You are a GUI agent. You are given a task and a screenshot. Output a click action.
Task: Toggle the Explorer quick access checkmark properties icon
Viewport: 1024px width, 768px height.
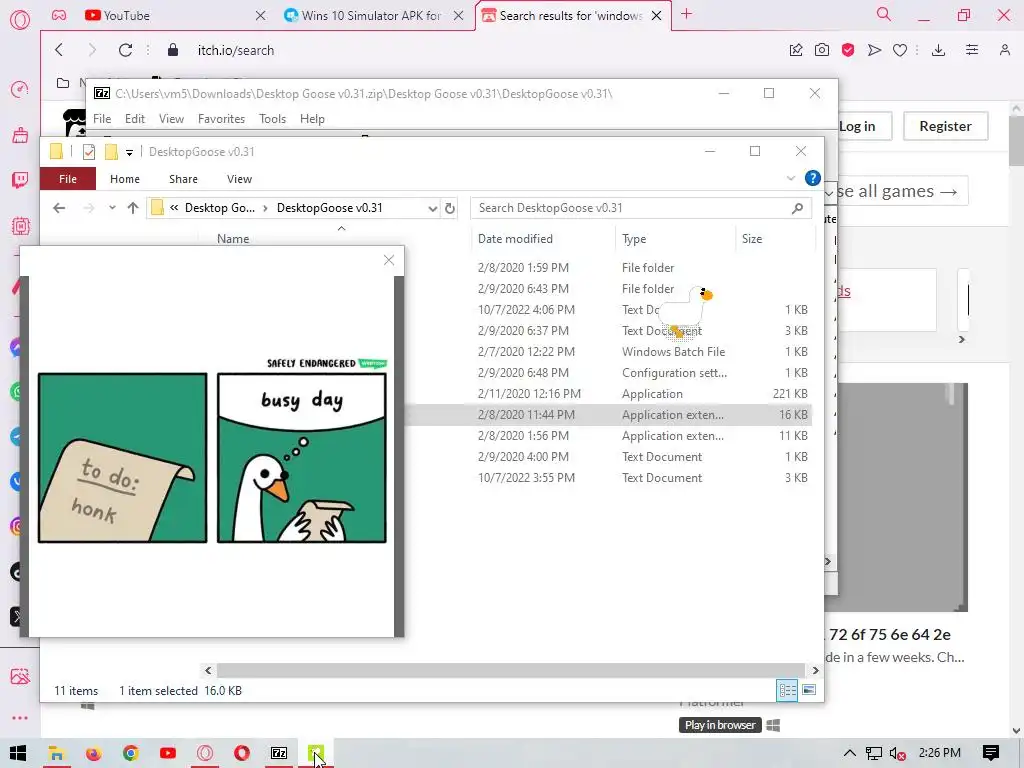pos(89,152)
